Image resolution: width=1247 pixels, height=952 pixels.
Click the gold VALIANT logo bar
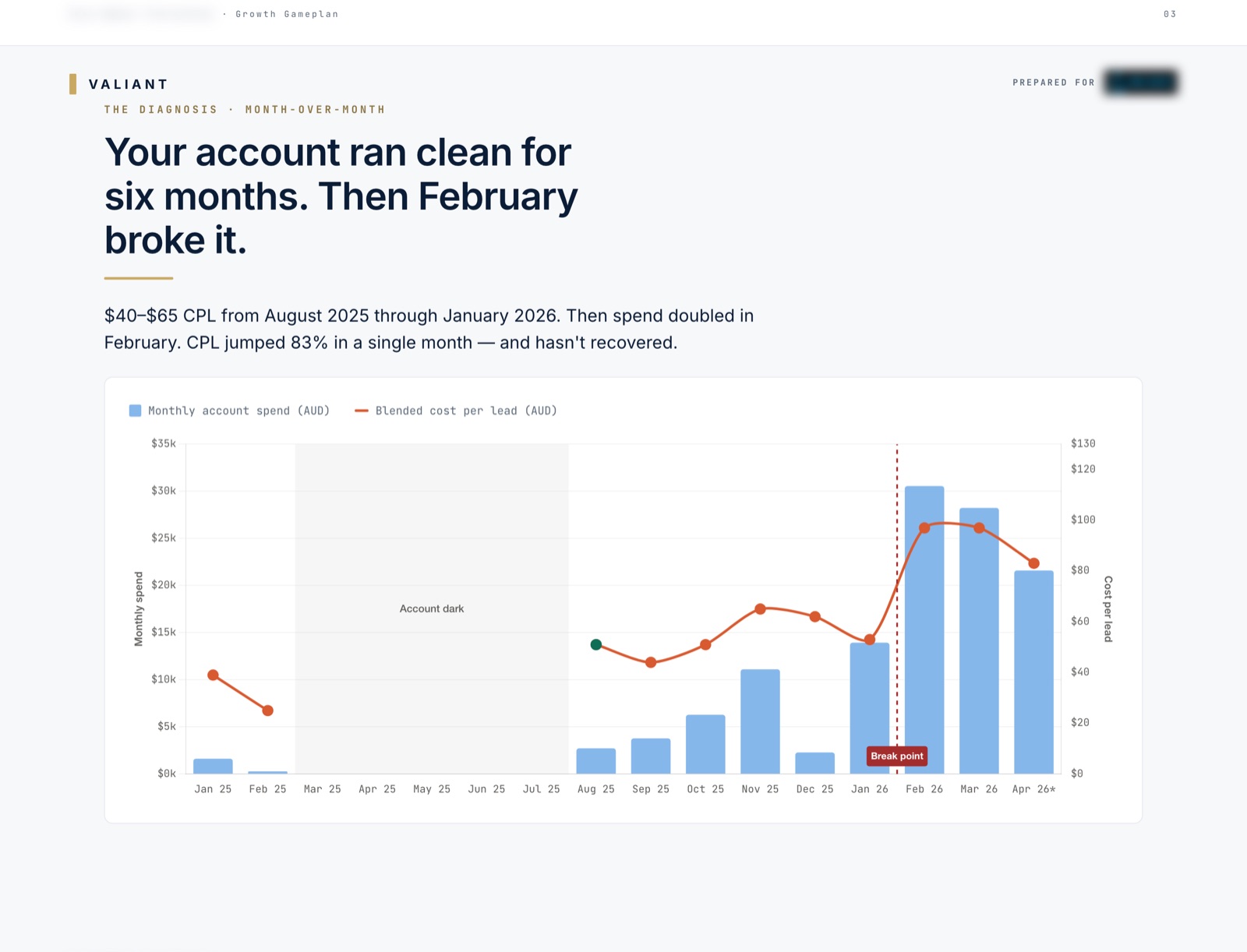point(72,84)
